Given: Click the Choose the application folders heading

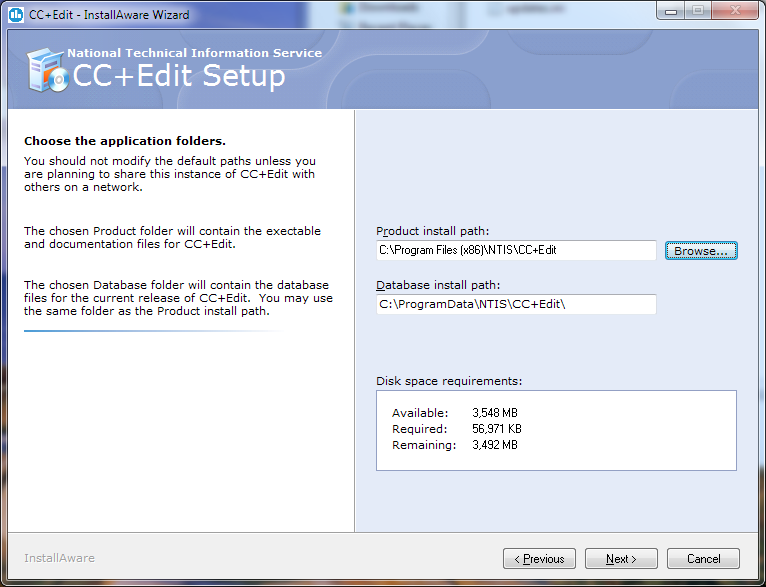Looking at the screenshot, I should pyautogui.click(x=125, y=141).
